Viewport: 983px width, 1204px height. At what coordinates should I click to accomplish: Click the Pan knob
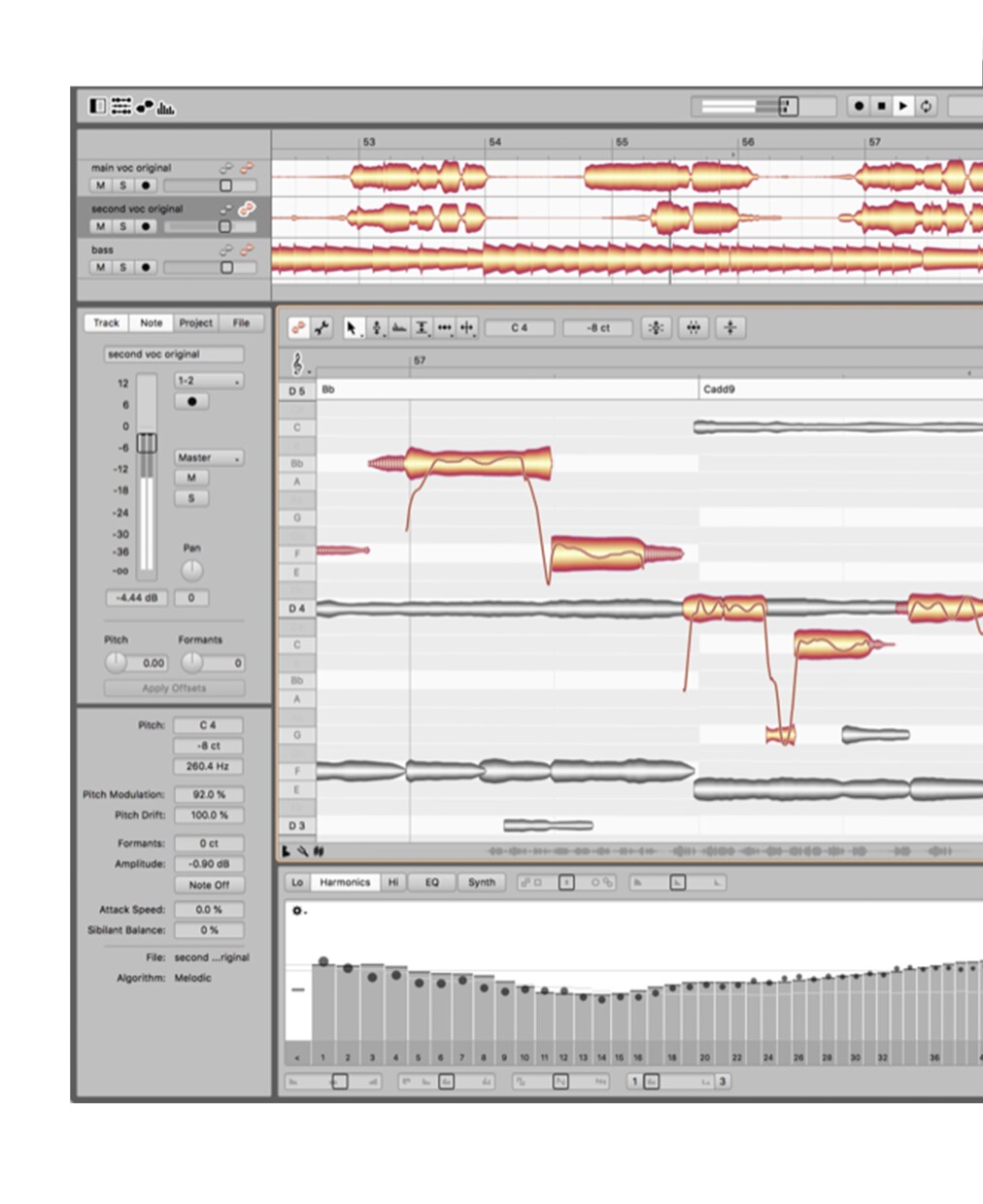coord(192,570)
